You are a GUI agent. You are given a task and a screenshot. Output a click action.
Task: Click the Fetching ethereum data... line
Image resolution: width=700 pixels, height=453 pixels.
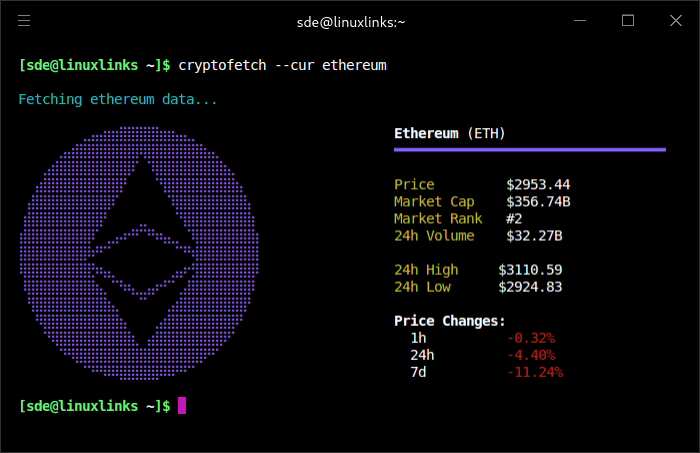(x=117, y=100)
